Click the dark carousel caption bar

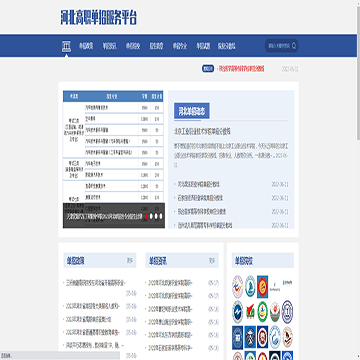(x=114, y=216)
